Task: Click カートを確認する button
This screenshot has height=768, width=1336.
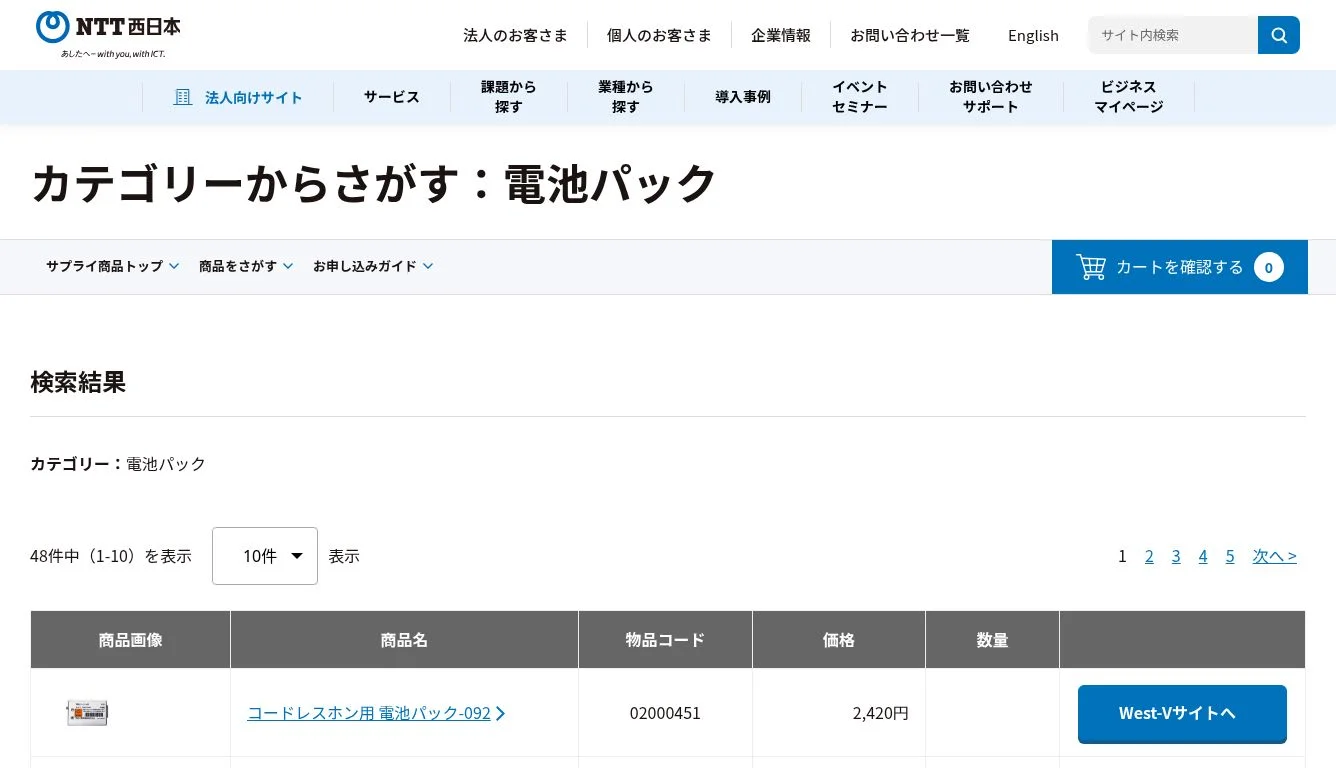Action: [1180, 267]
